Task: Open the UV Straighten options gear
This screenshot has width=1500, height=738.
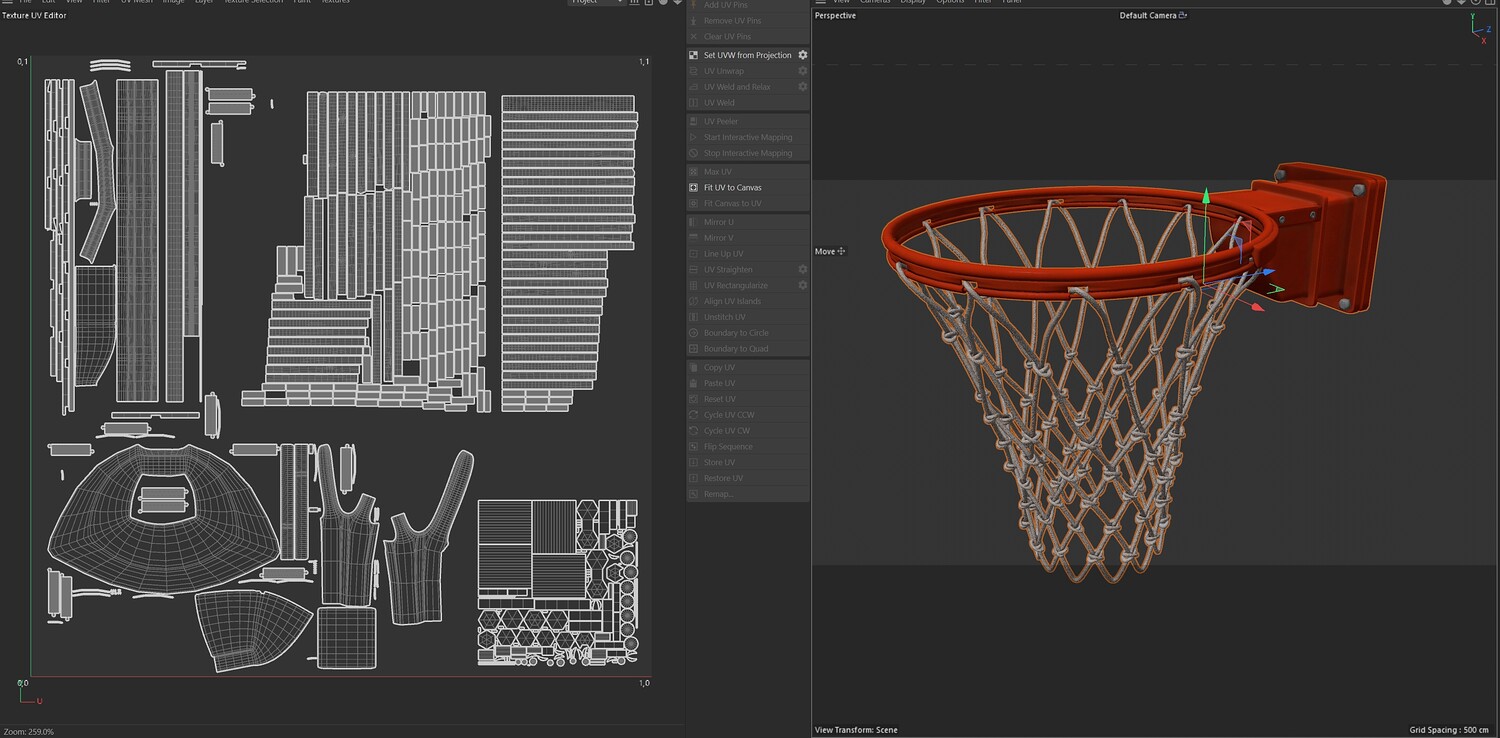Action: pos(802,269)
